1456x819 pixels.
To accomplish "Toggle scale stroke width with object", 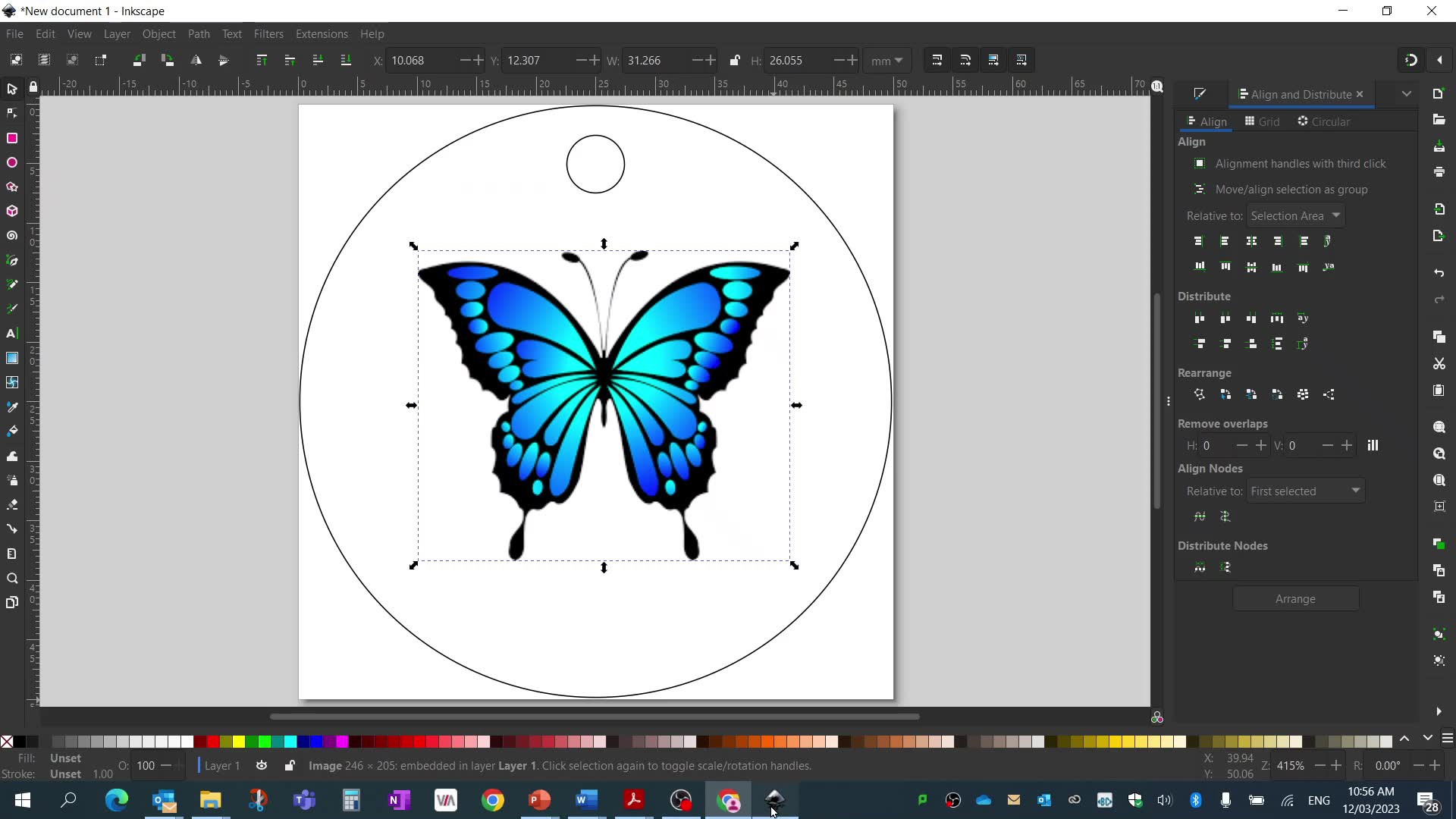I will tap(937, 60).
